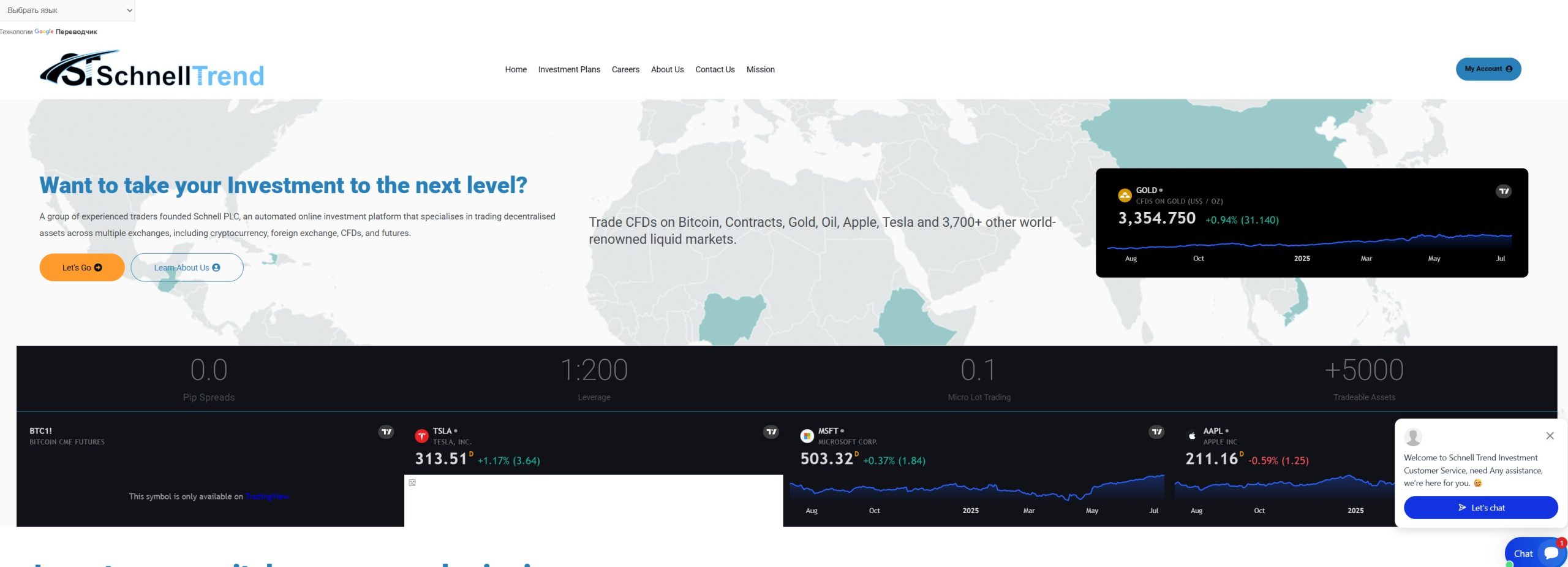Open the language selection dropdown
Viewport: 1568px width, 567px height.
(x=67, y=10)
